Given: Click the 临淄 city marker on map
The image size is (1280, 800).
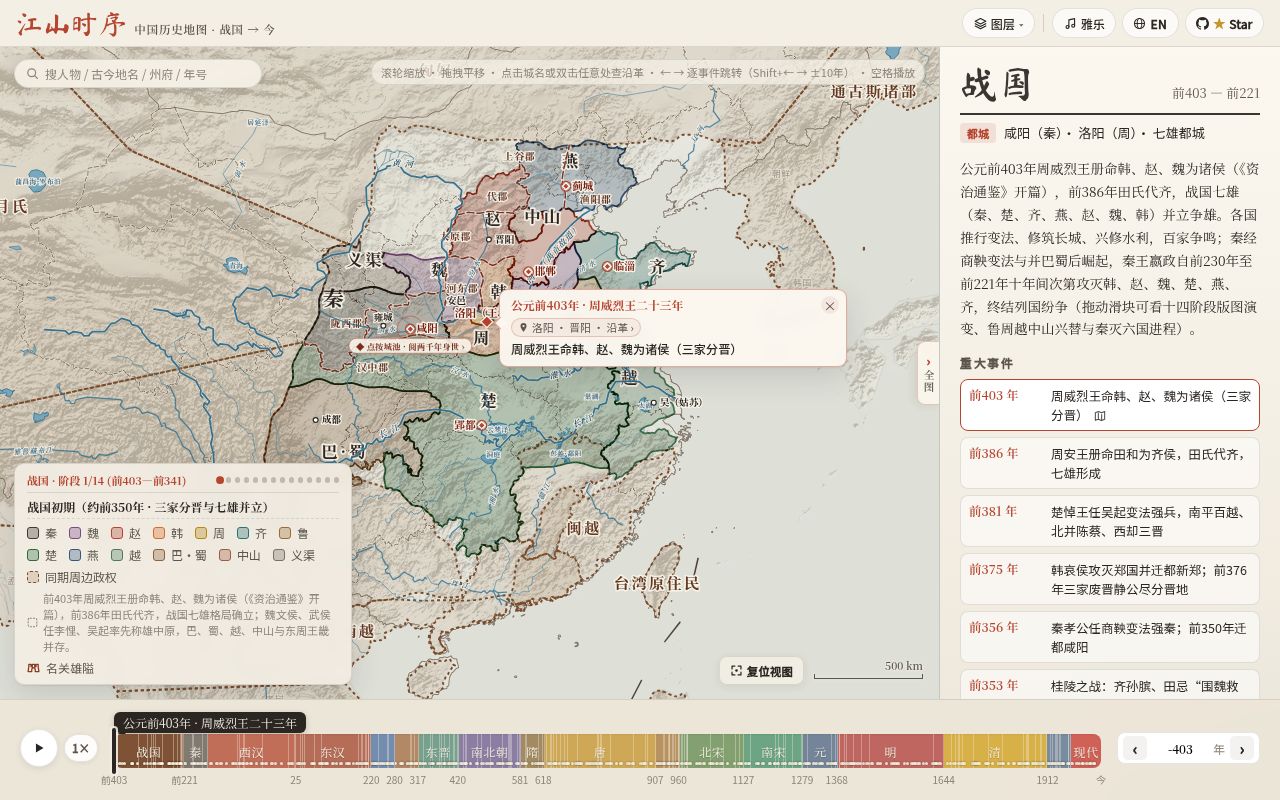Looking at the screenshot, I should click(607, 266).
